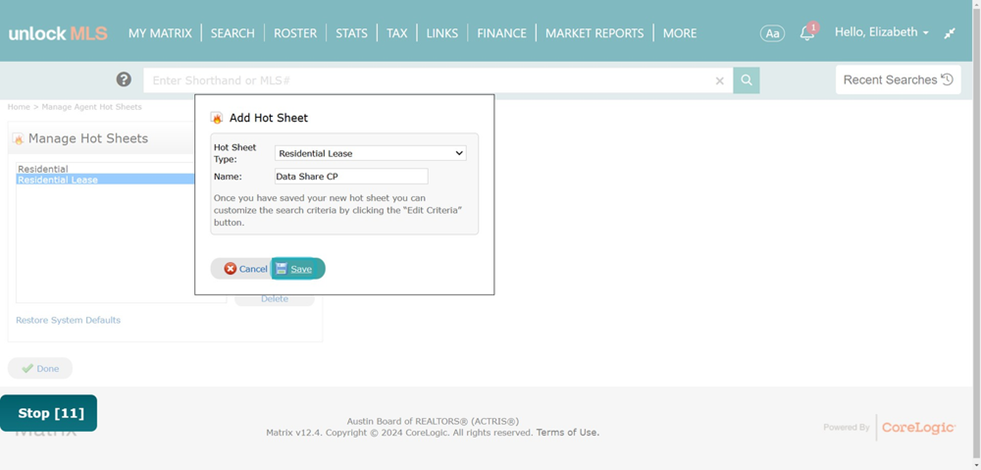Open the TAX menu
The image size is (981, 470).
coord(397,33)
